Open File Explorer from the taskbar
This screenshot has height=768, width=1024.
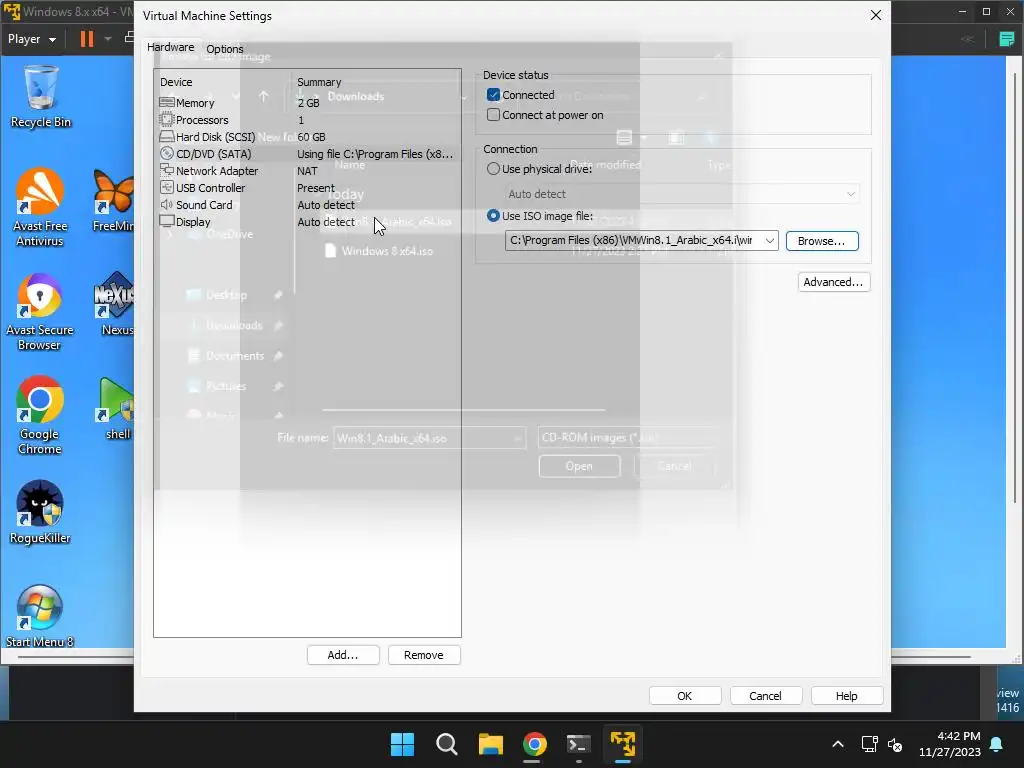pyautogui.click(x=490, y=744)
